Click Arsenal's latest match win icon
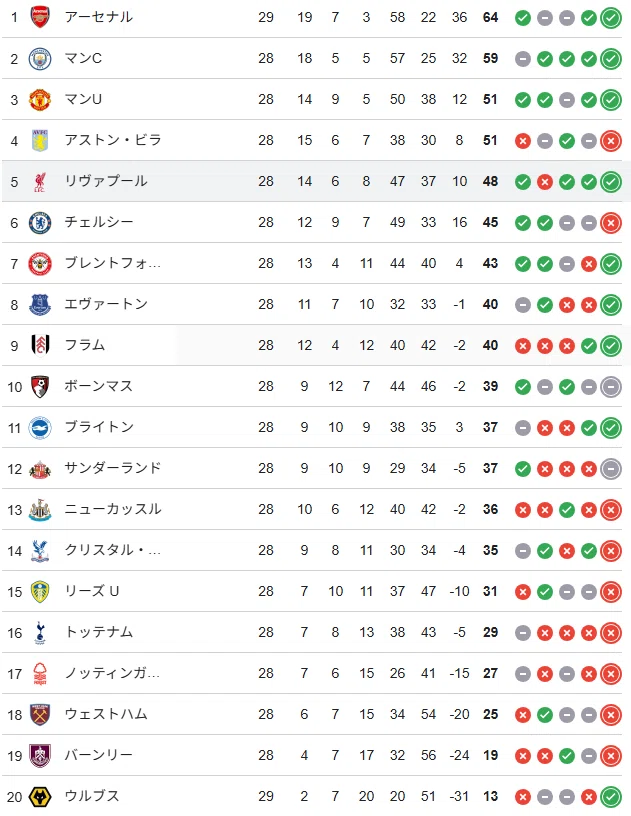This screenshot has width=631, height=816. (x=611, y=18)
